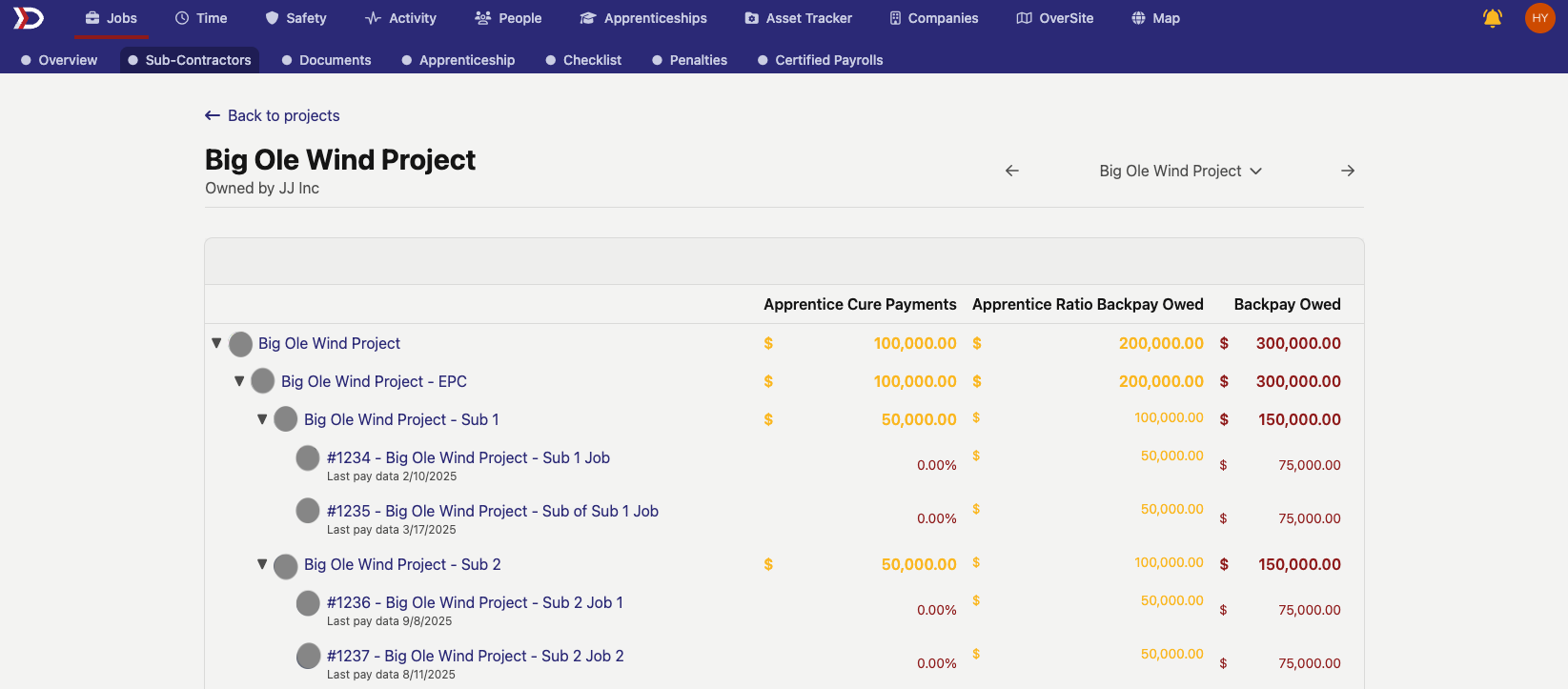The height and width of the screenshot is (689, 1568).
Task: Collapse the Big Ole Wind Project - Sub 2 row
Action: click(x=262, y=564)
